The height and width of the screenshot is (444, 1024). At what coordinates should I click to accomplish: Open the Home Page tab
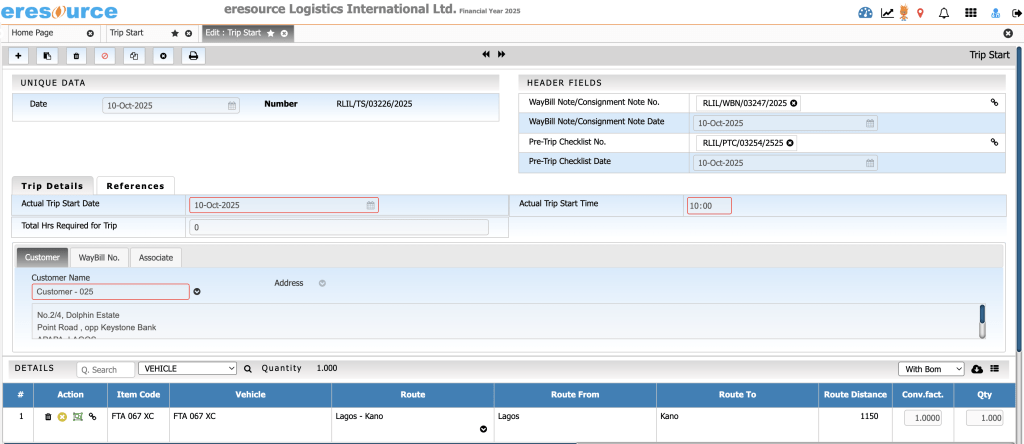click(x=45, y=33)
